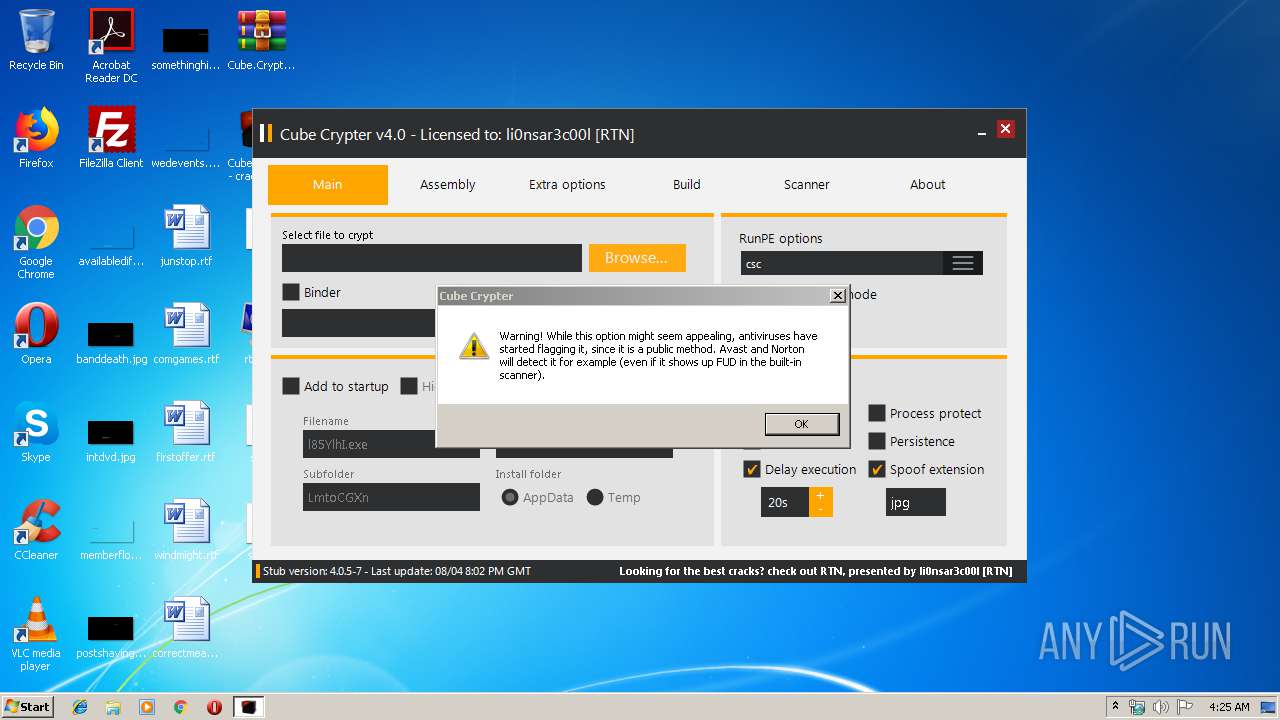Click Opera icon in the taskbar
Image resolution: width=1280 pixels, height=720 pixels.
click(214, 707)
